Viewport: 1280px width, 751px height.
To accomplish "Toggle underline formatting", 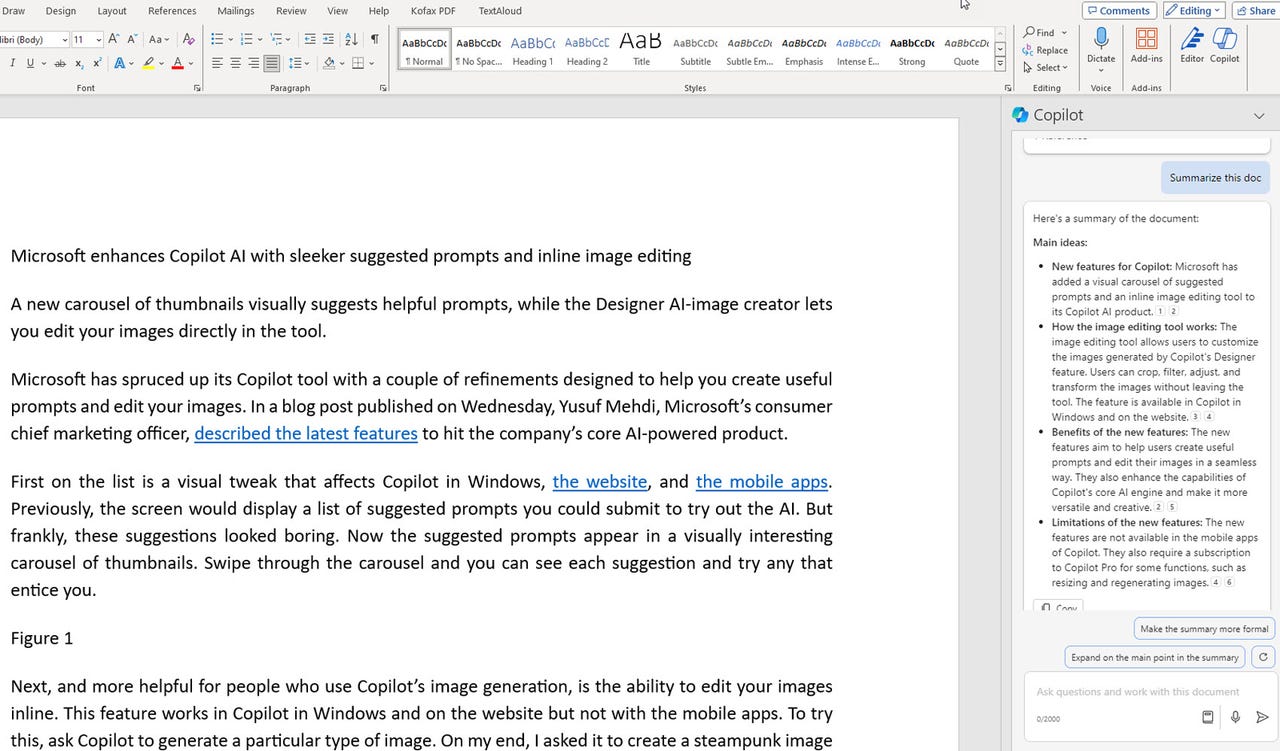I will [30, 63].
